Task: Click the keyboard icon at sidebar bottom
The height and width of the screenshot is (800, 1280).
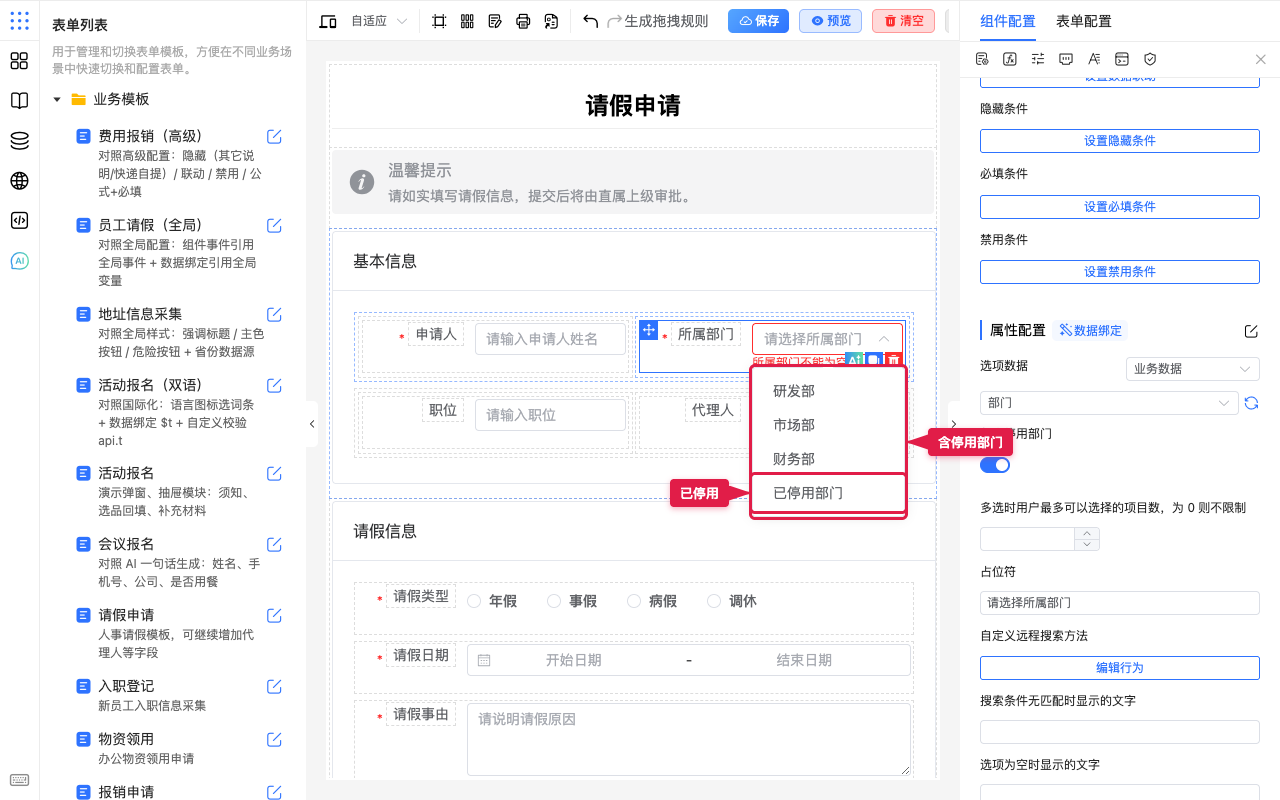Action: pyautogui.click(x=19, y=780)
